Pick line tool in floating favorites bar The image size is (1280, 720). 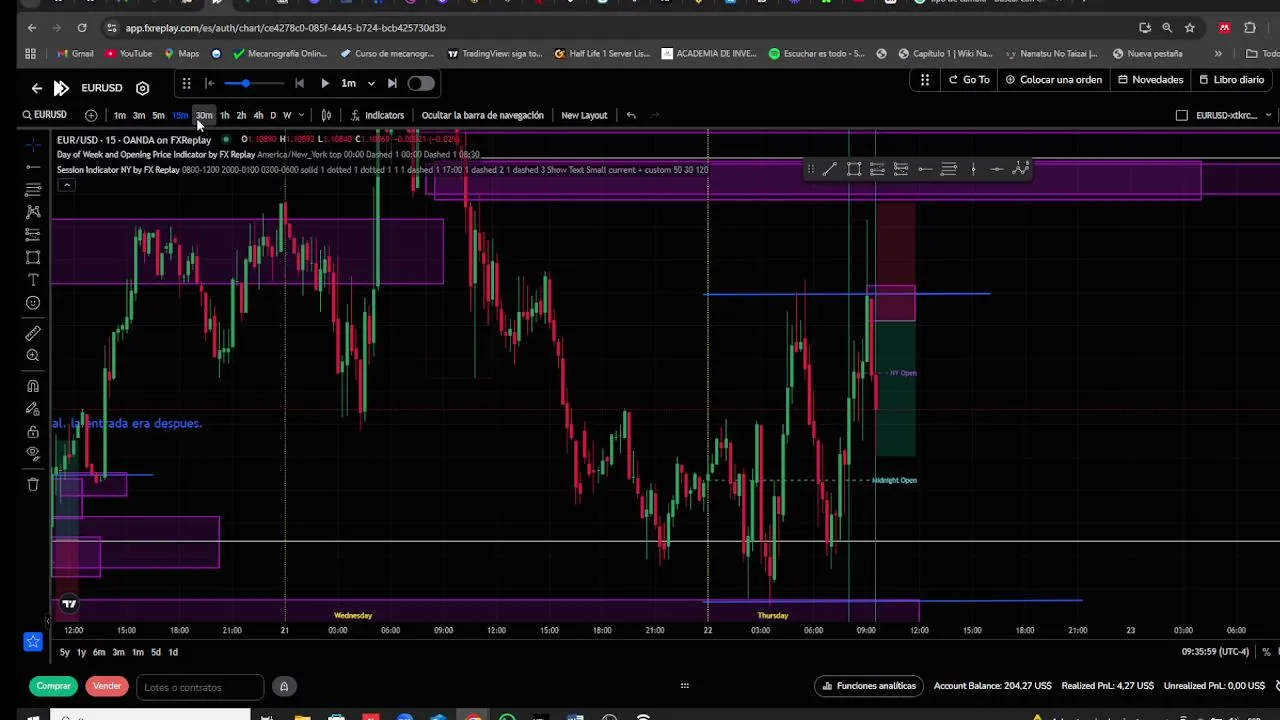tap(830, 169)
